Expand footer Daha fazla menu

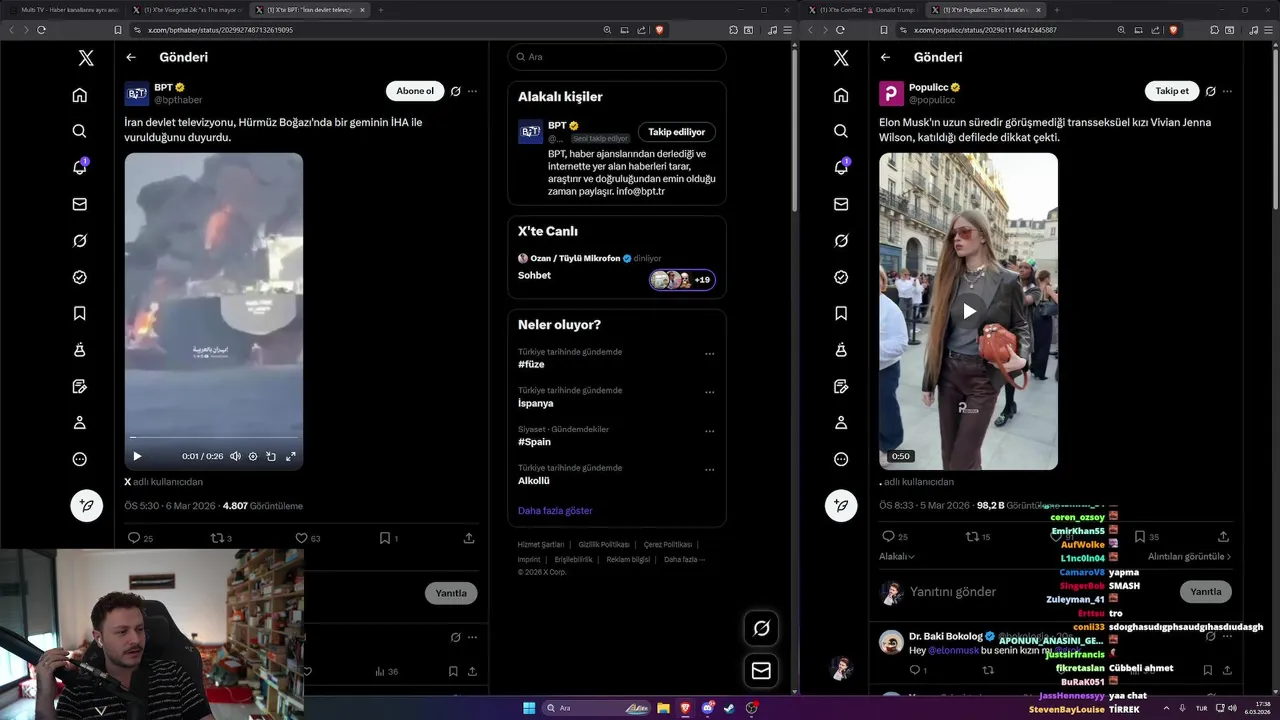point(685,560)
